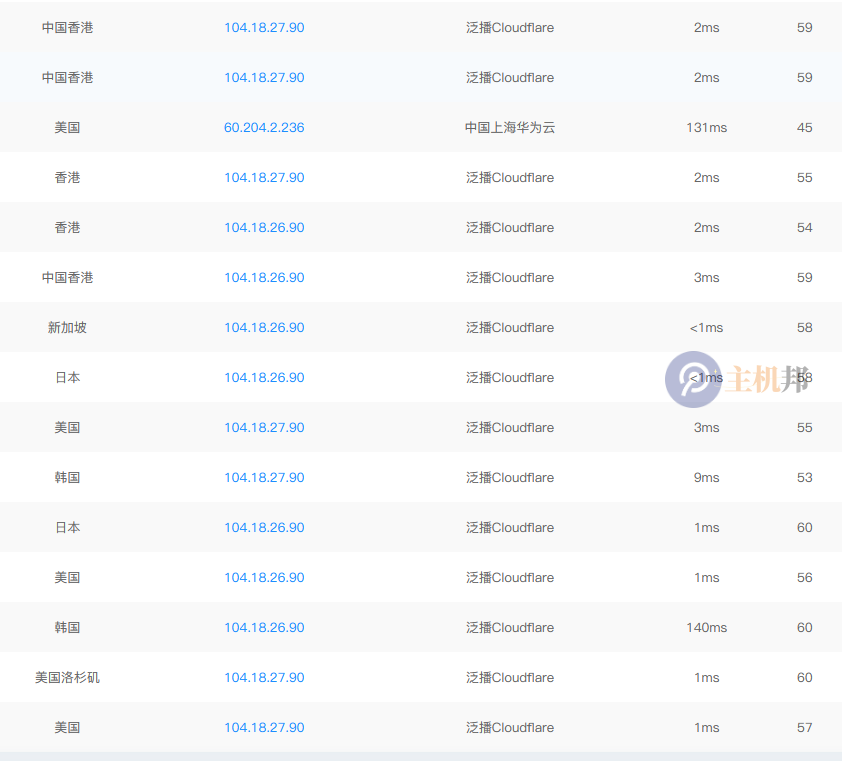842x761 pixels.
Task: Open the IP link in the 中国香港 3ms row
Action: (264, 278)
